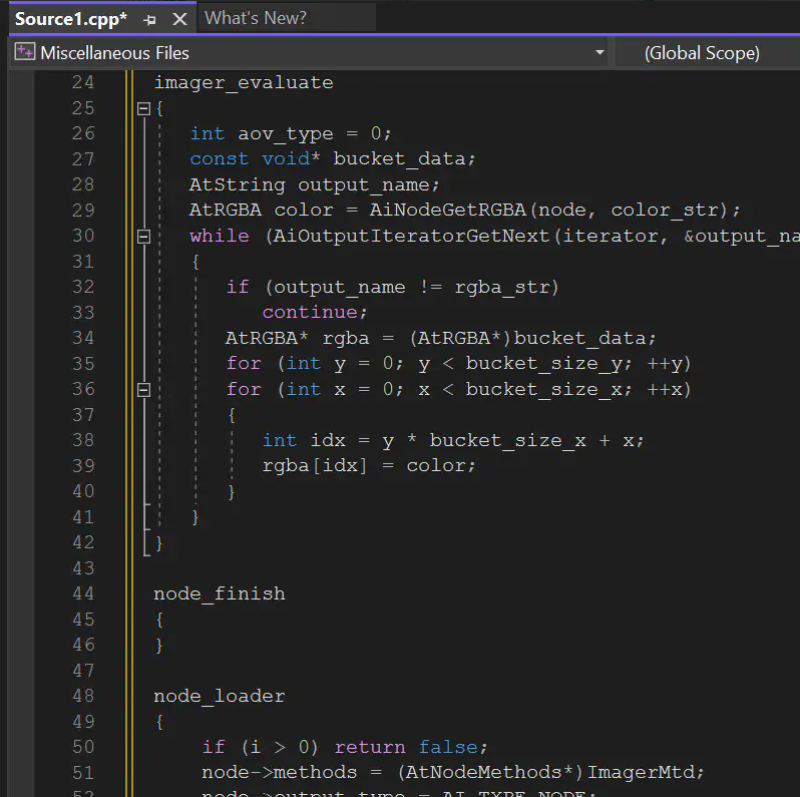Click bucket_data declaration on line 27

(399, 160)
